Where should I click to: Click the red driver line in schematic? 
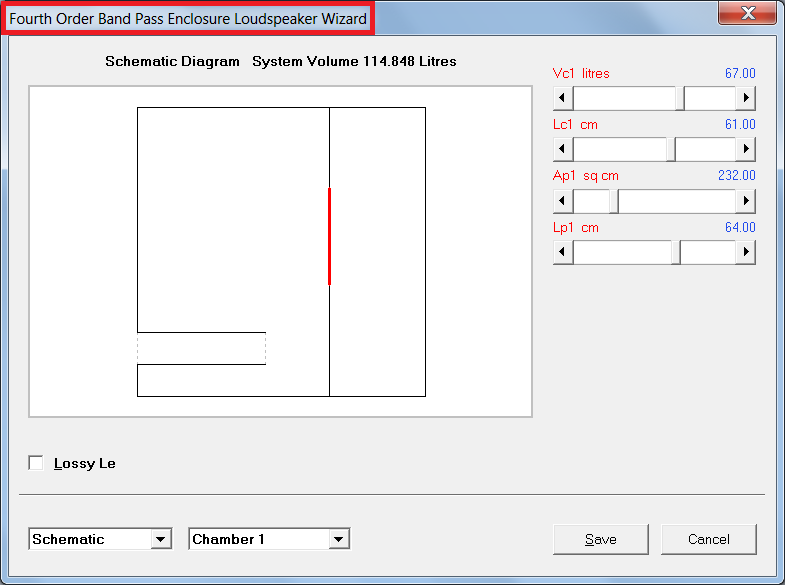pyautogui.click(x=329, y=236)
